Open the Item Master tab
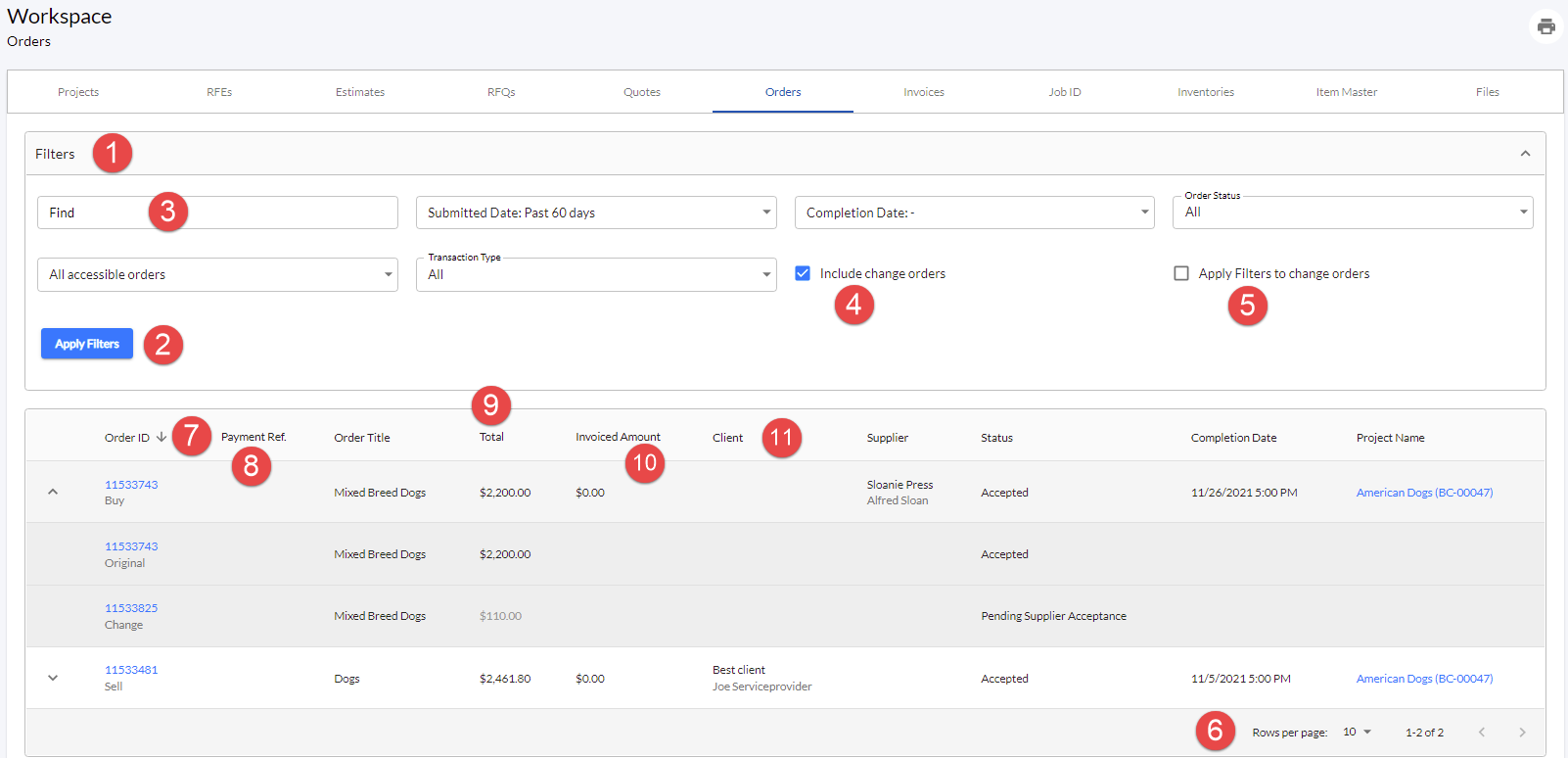 tap(1347, 92)
